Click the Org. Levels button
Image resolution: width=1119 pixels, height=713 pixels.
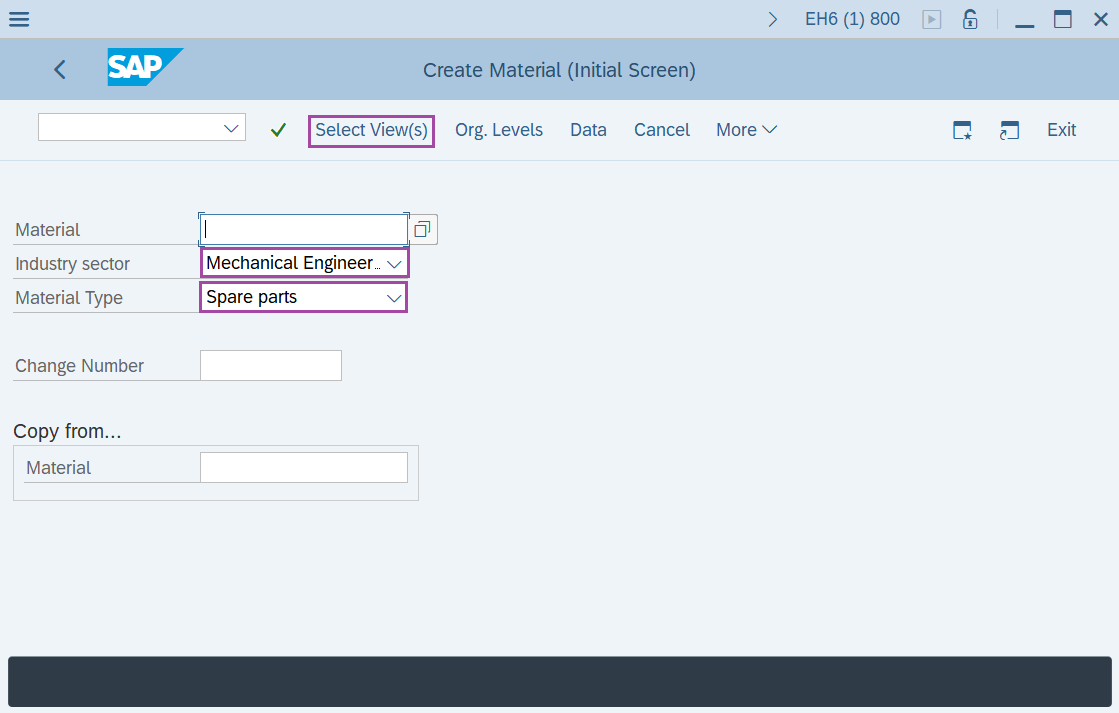point(498,129)
